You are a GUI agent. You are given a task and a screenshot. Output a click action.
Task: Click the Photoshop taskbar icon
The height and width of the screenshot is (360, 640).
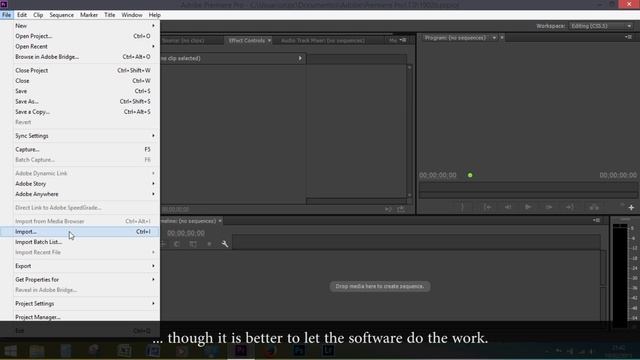[x=299, y=350]
